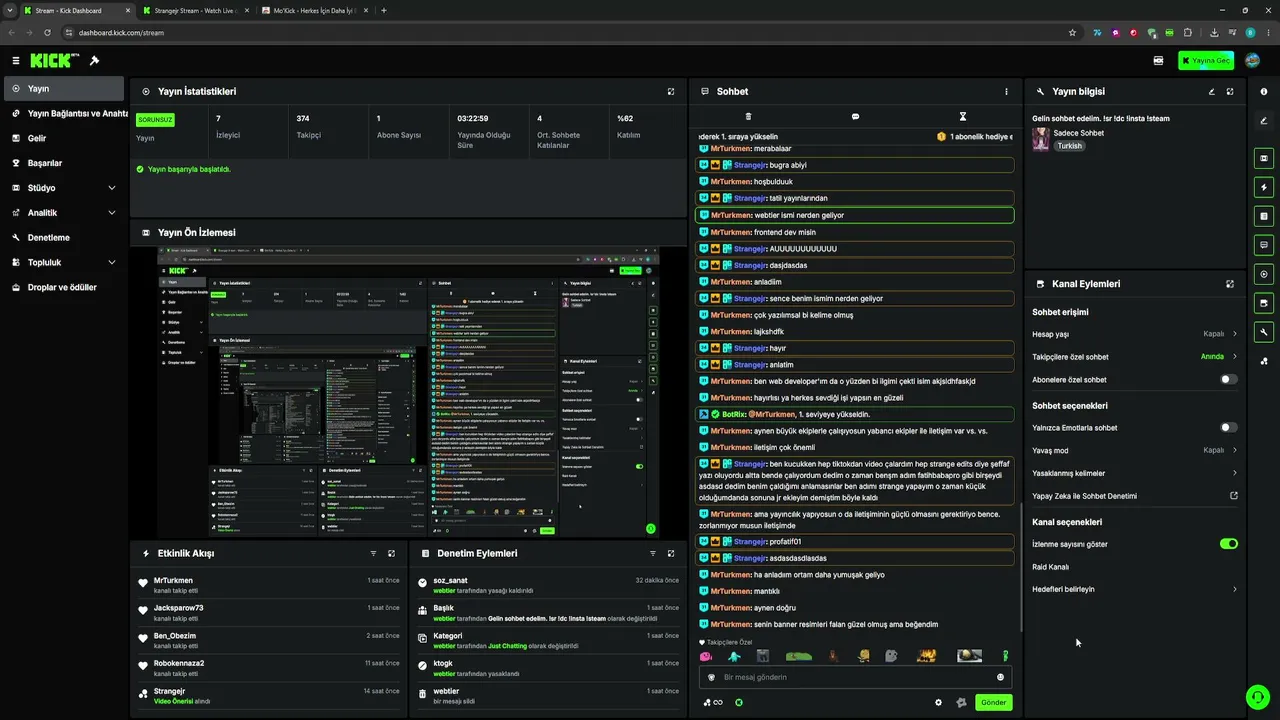This screenshot has width=1280, height=720.
Task: Click the browser address bar URL
Action: (121, 32)
